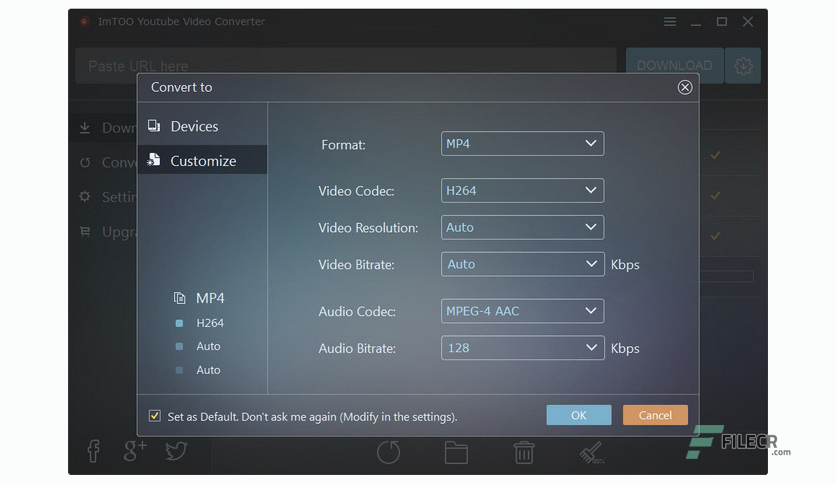Screen dimensions: 836x484
Task: Open the Google Plus share icon
Action: [135, 450]
